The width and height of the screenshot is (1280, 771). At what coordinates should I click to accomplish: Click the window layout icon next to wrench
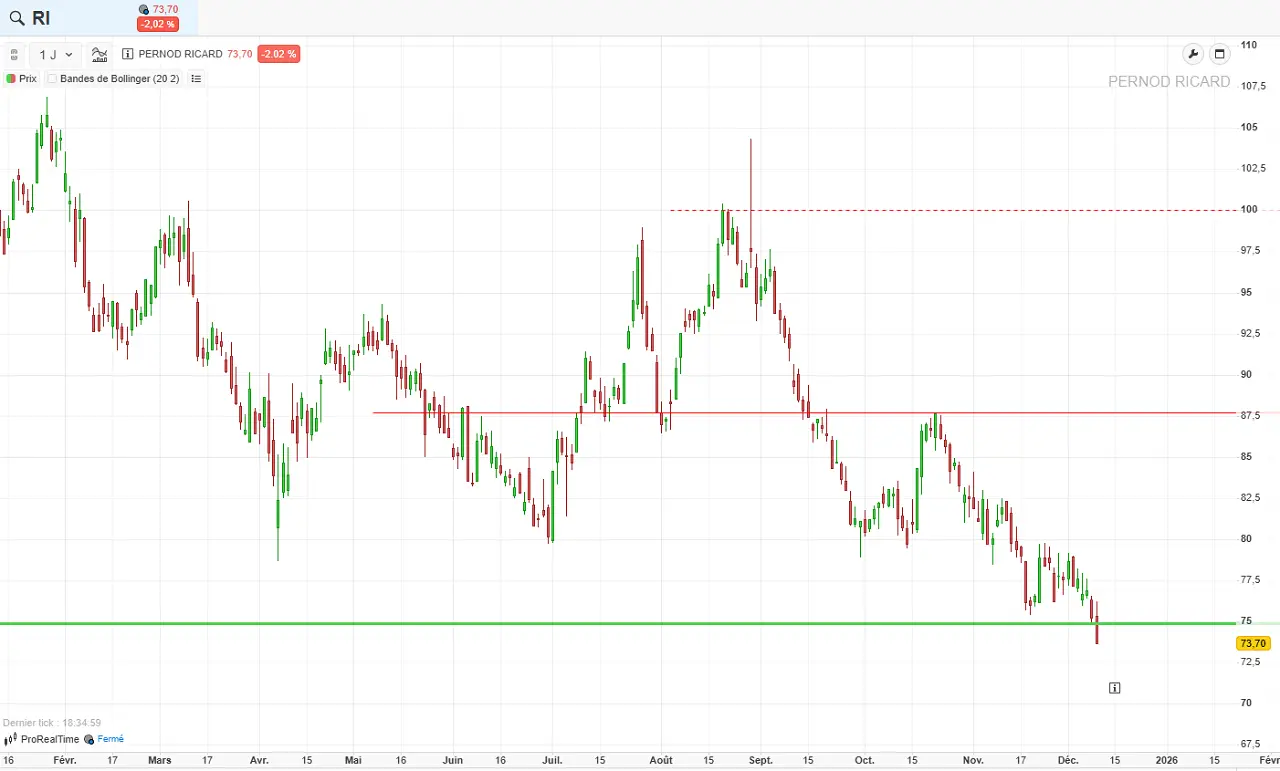tap(1219, 54)
